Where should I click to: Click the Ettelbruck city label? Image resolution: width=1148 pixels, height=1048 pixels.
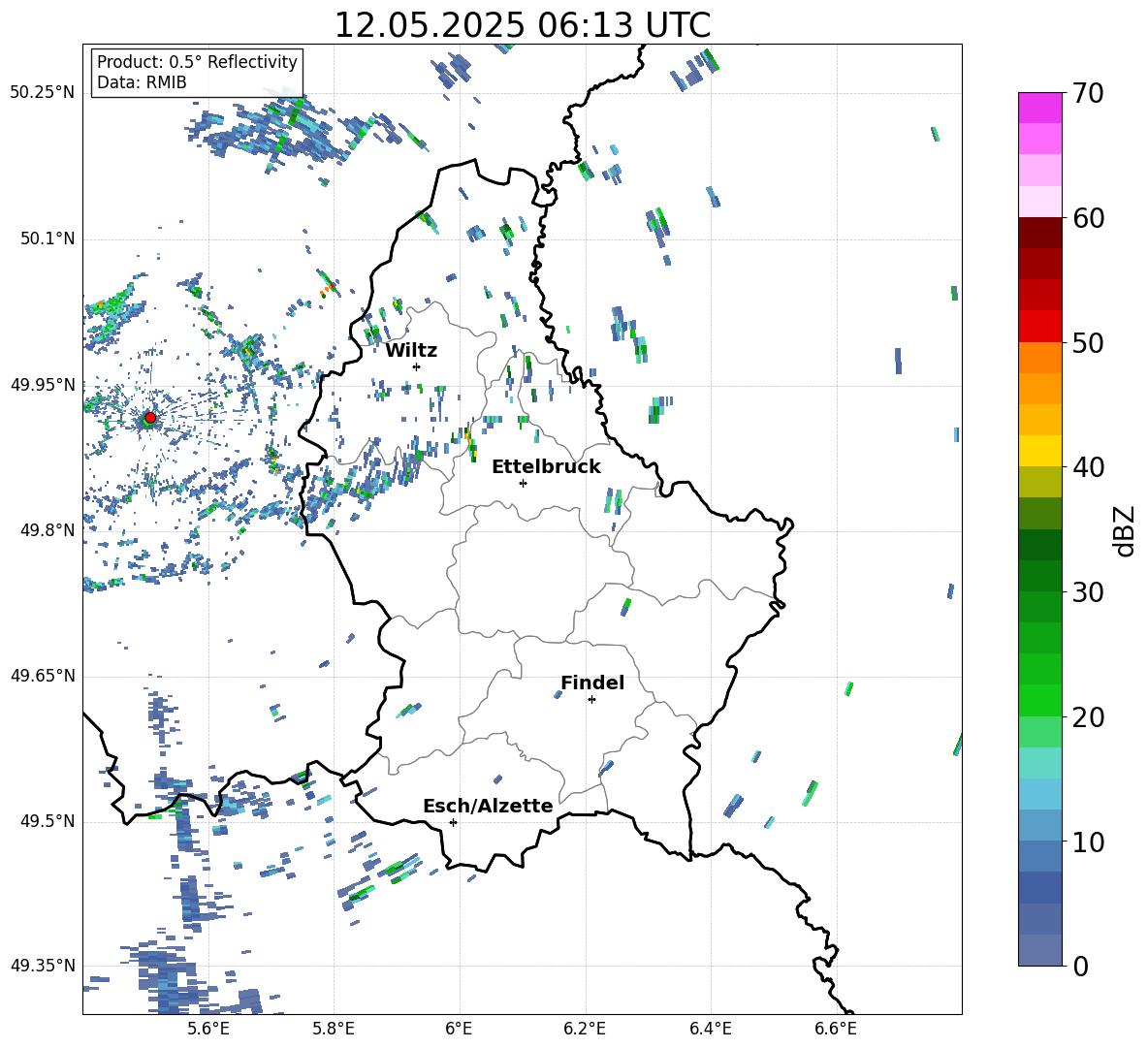(x=546, y=467)
